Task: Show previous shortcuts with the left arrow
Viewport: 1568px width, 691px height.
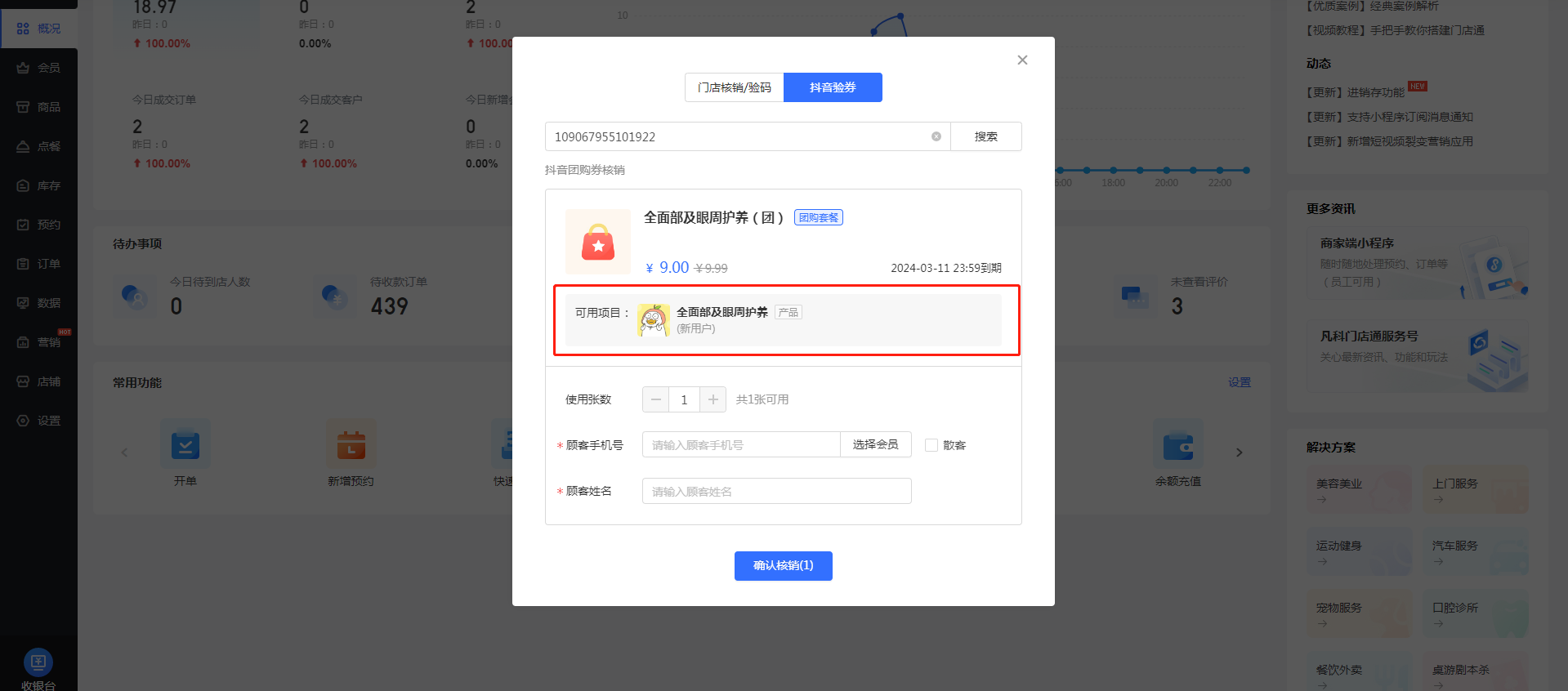Action: pyautogui.click(x=124, y=452)
